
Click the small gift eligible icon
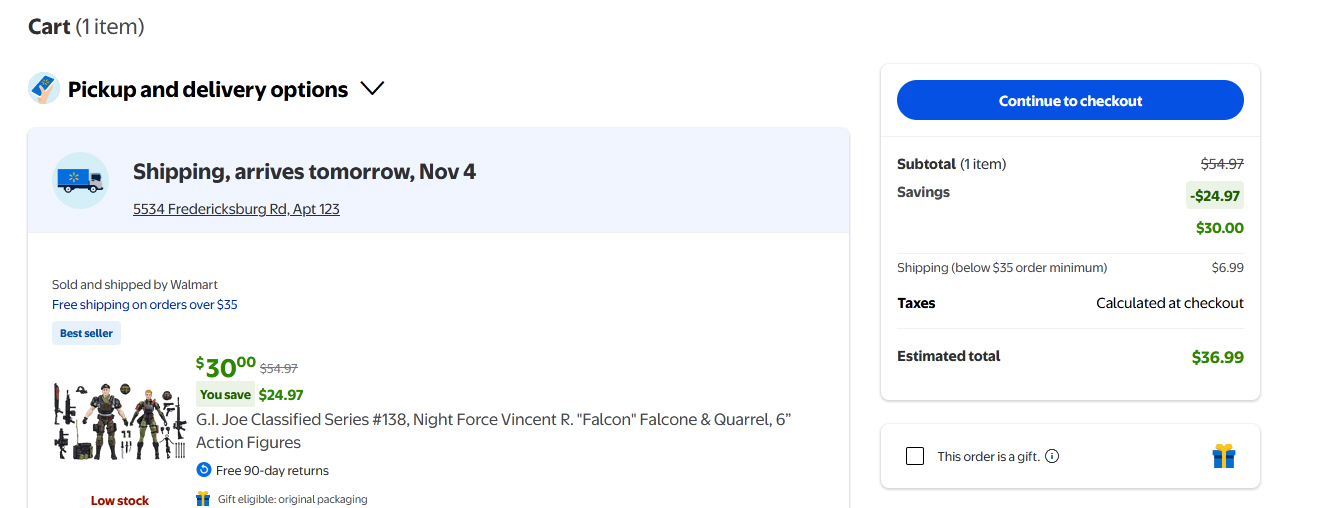coord(203,499)
